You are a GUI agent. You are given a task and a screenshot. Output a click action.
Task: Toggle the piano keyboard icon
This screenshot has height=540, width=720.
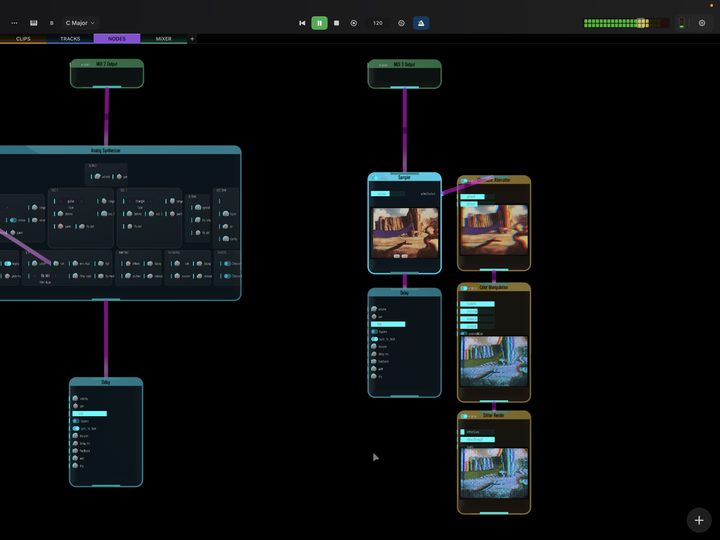(x=34, y=23)
